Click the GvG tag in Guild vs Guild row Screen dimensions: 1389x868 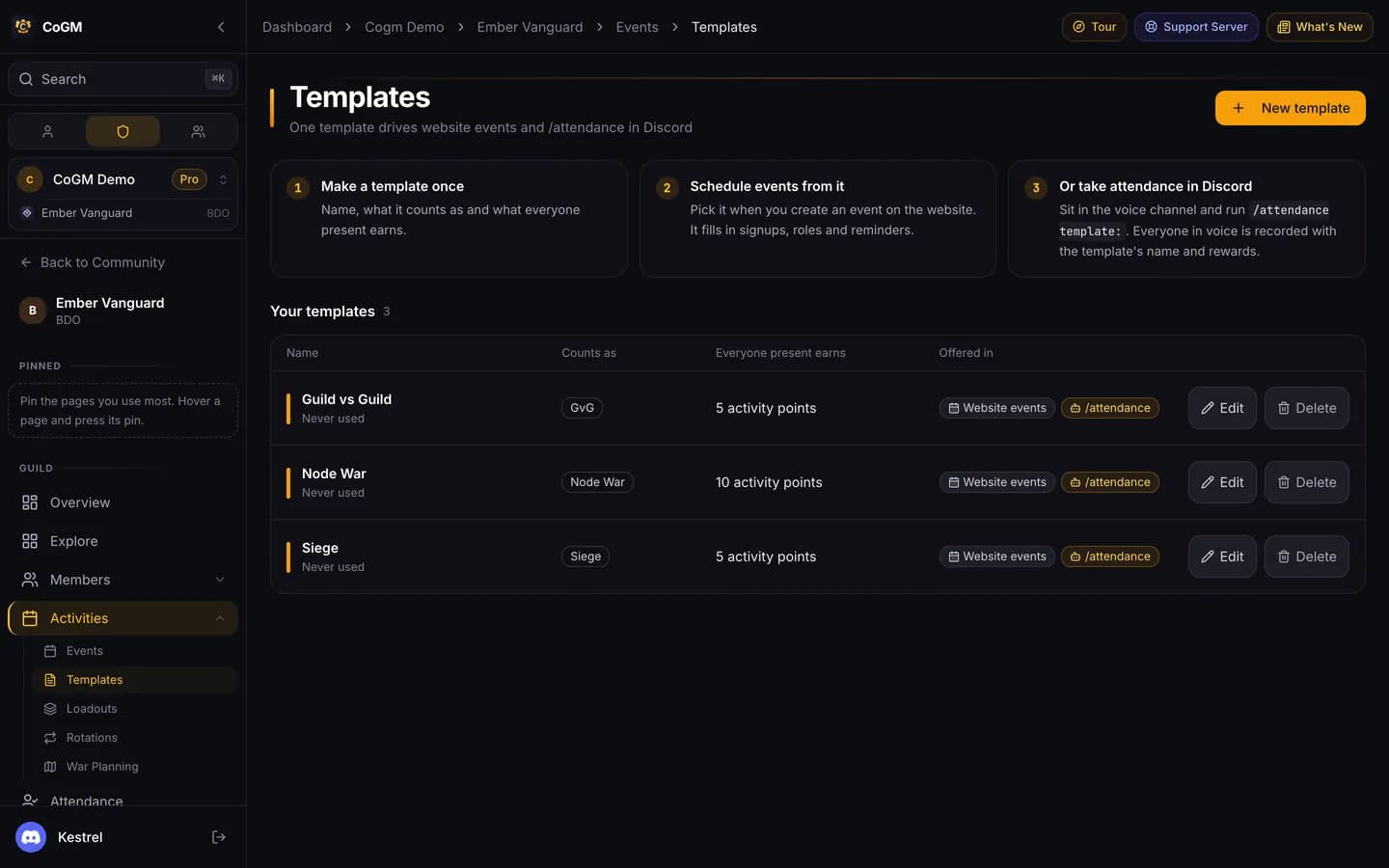[582, 408]
